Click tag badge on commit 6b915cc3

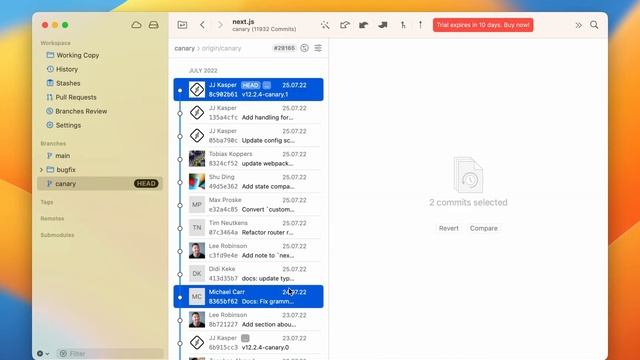tap(245, 338)
